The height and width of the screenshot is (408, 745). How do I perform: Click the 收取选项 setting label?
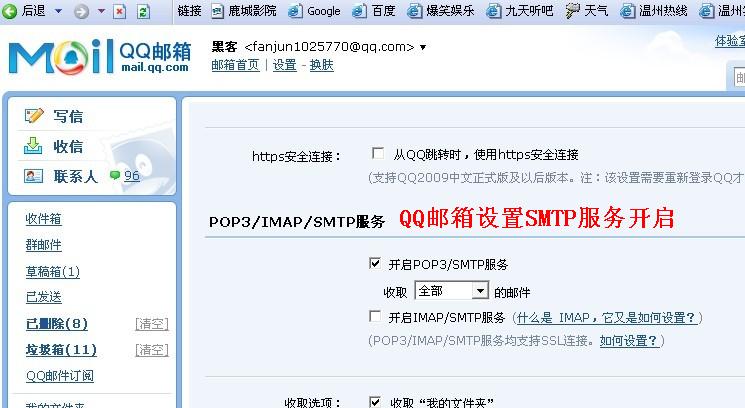(x=312, y=403)
